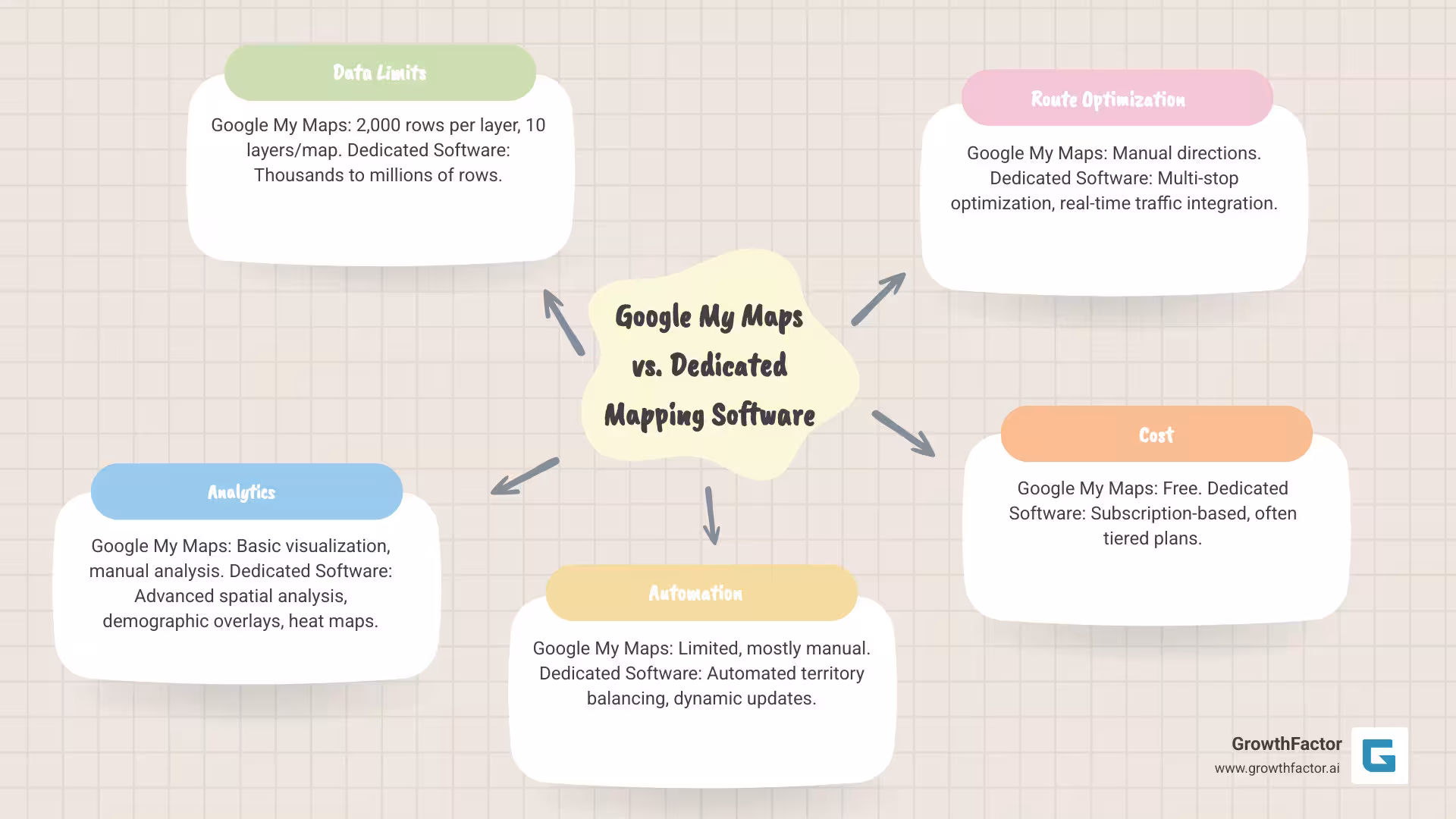Select the Route Optimization header pill
The image size is (1456, 819).
tap(1116, 99)
